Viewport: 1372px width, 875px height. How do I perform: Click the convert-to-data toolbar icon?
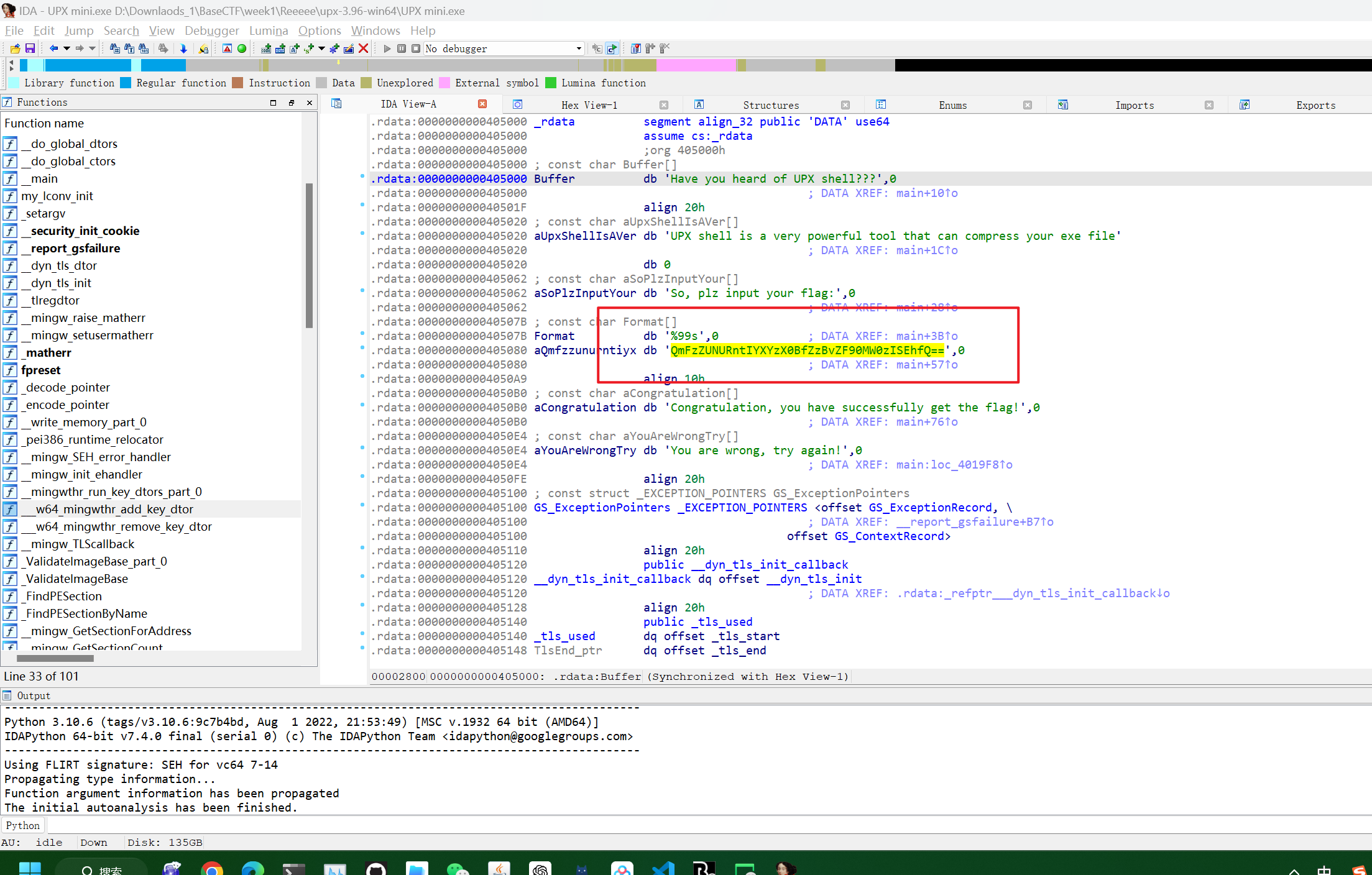coord(280,48)
